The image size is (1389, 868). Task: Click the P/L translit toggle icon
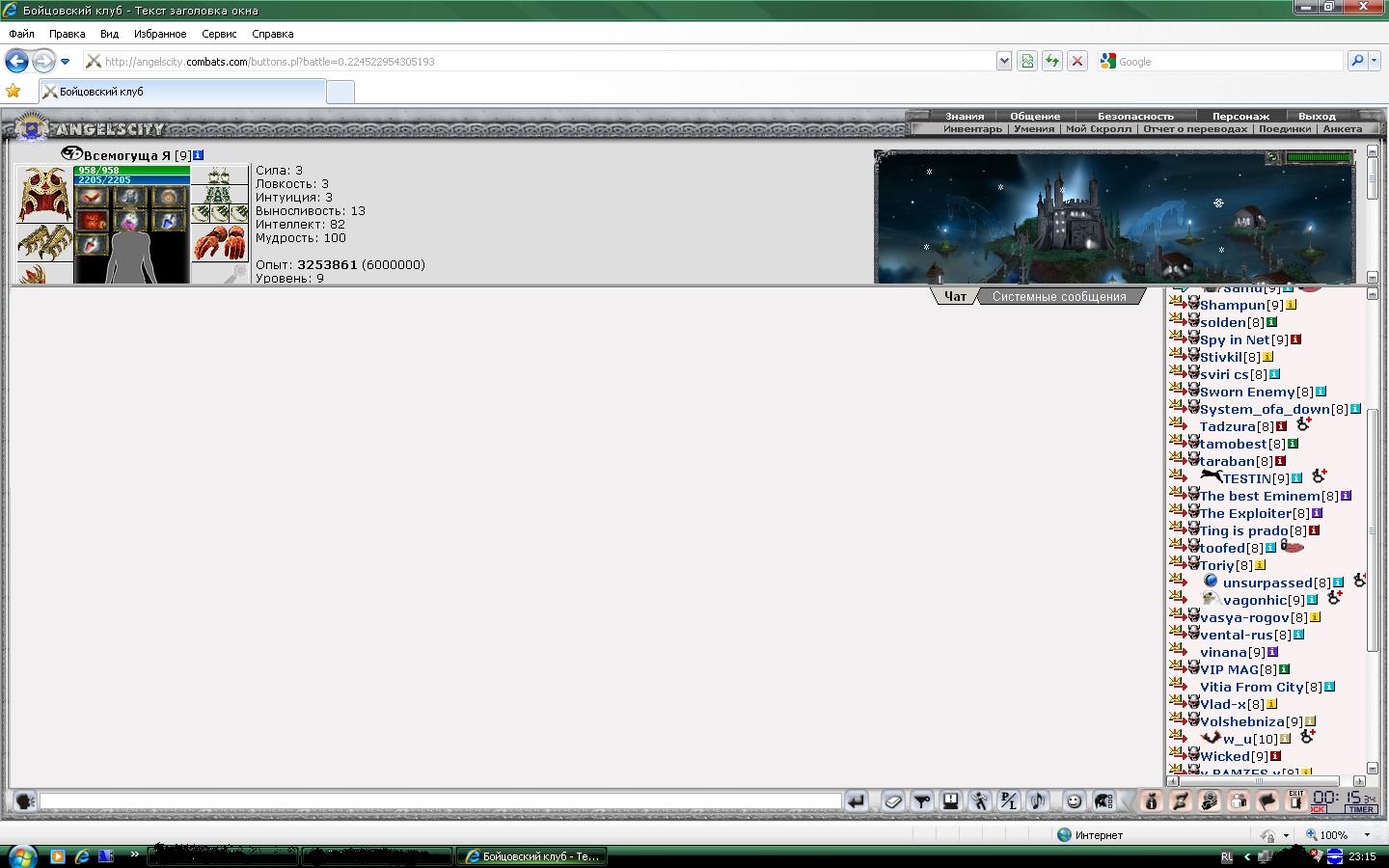(1009, 801)
